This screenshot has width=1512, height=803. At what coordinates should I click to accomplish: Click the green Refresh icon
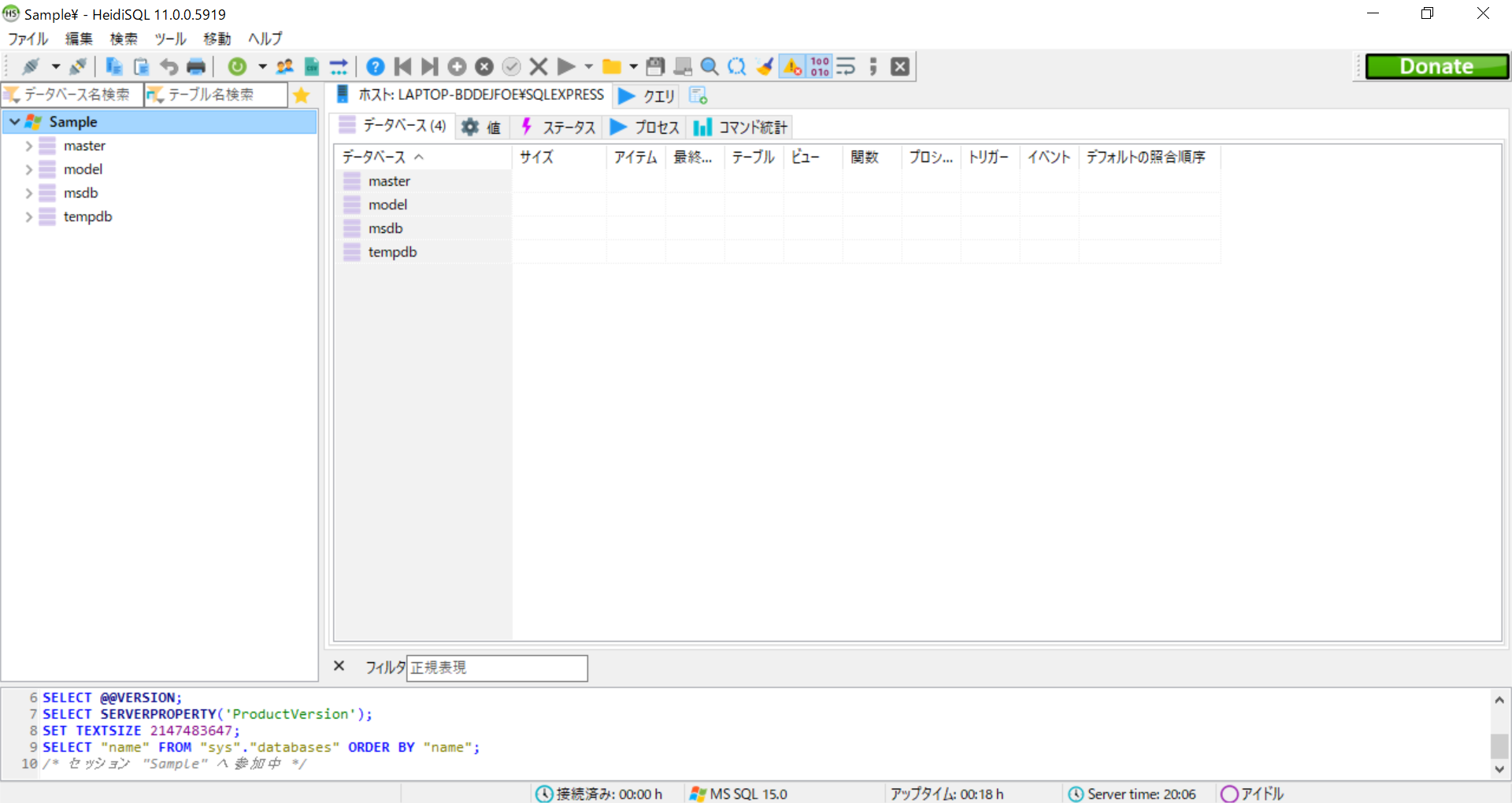point(237,67)
